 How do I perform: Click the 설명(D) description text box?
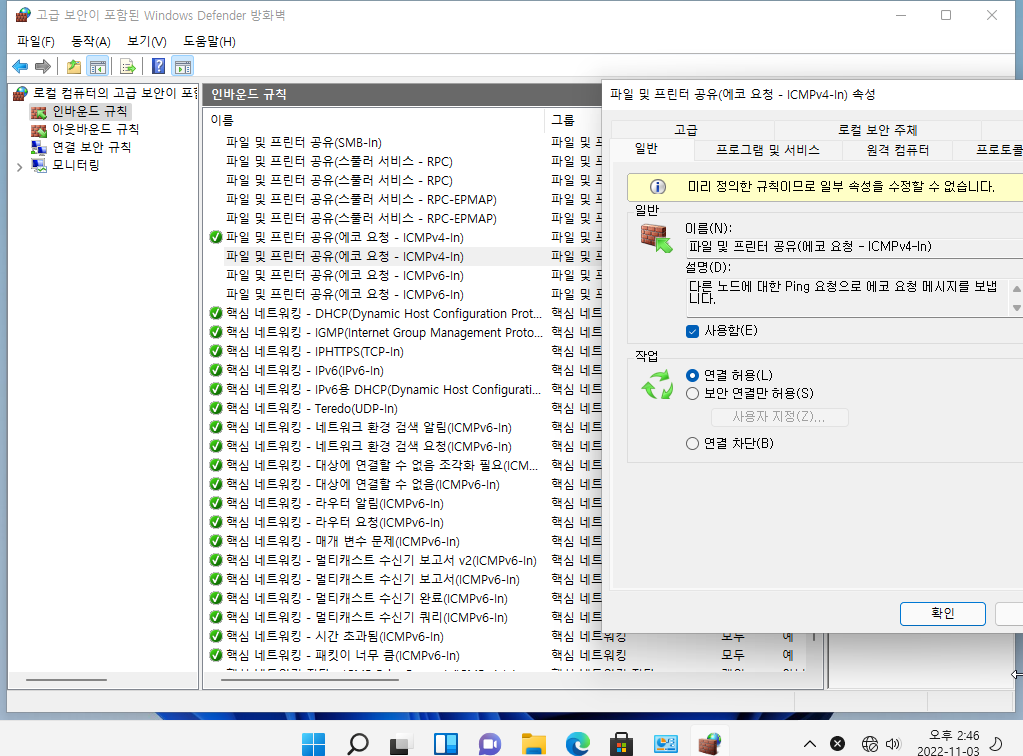848,297
